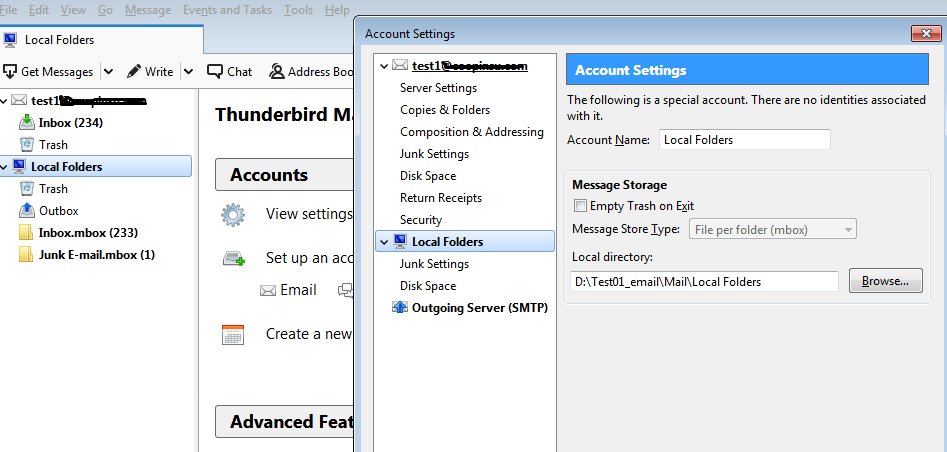This screenshot has width=947, height=452.
Task: Select Junk Settings under test1 account
Action: [x=434, y=153]
